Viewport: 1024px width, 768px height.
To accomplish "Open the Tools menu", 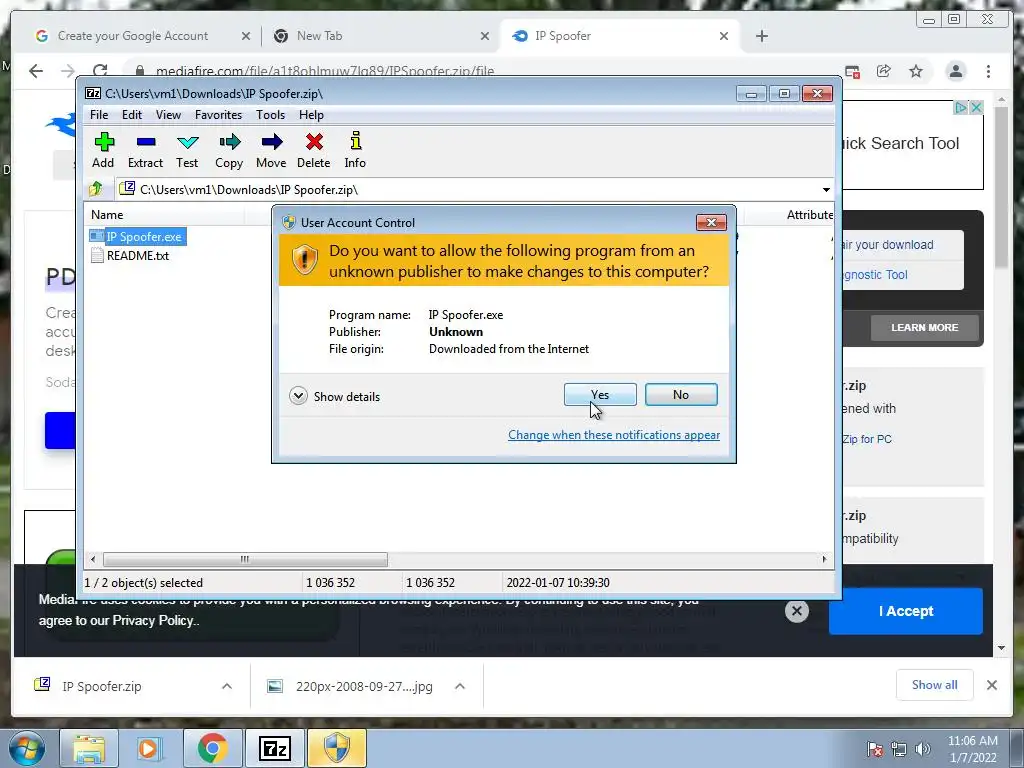I will [x=270, y=115].
